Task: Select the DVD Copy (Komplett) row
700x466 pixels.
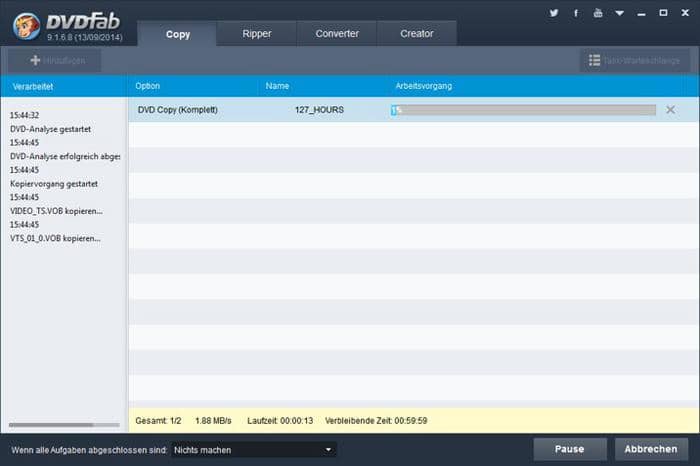Action: click(413, 110)
